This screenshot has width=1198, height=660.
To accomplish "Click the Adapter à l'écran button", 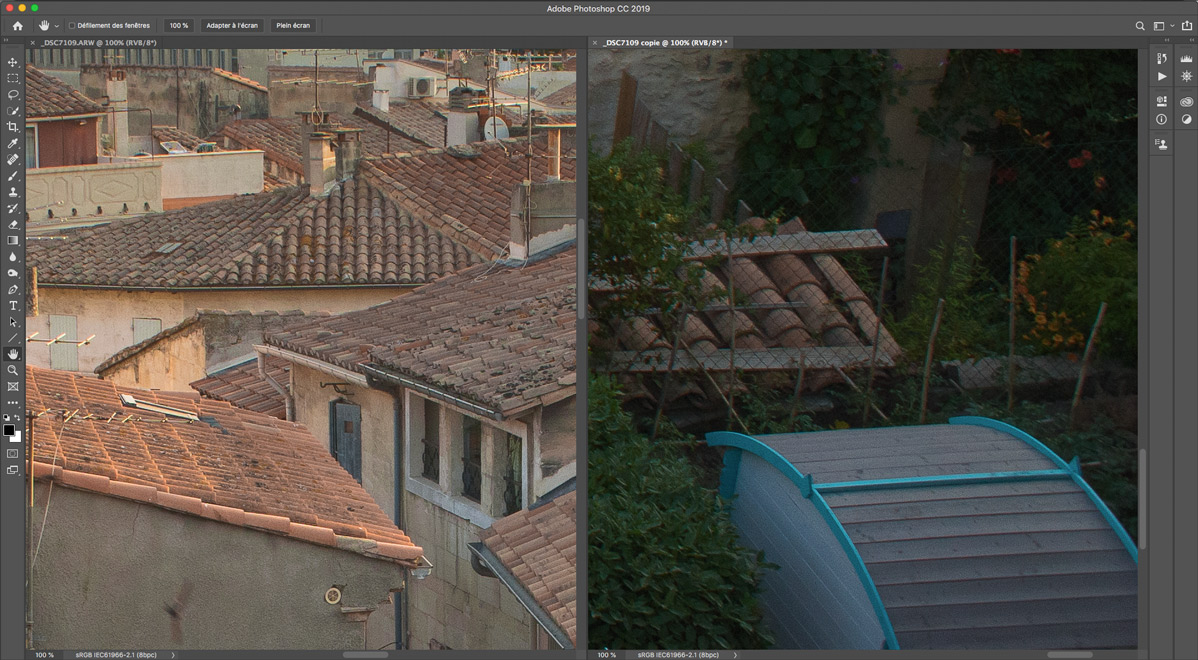I will 231,25.
